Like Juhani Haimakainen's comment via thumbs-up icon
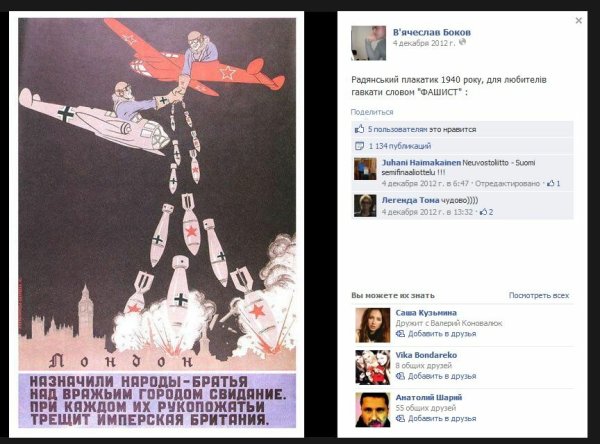 pyautogui.click(x=551, y=183)
